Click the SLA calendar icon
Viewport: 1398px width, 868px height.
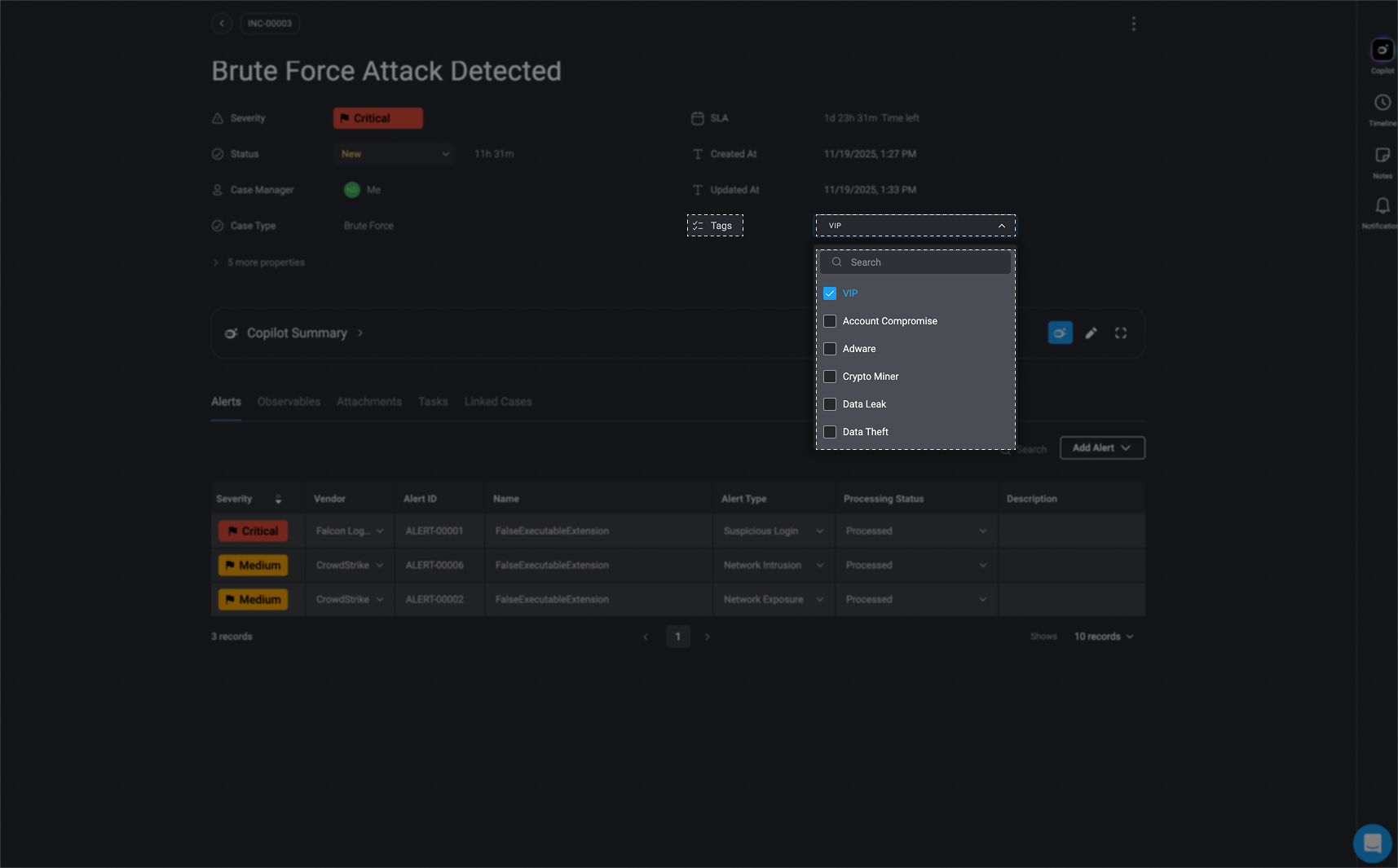[698, 118]
